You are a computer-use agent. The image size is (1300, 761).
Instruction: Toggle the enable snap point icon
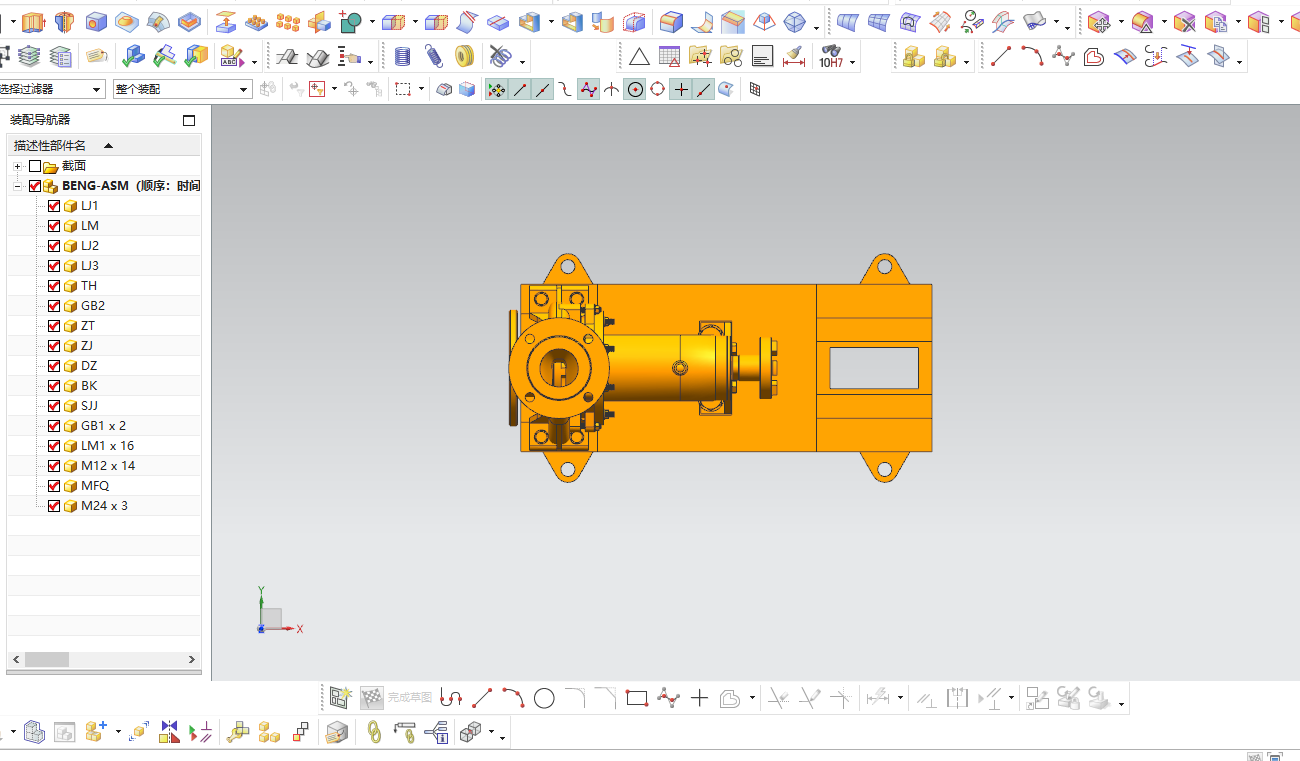pyautogui.click(x=497, y=90)
